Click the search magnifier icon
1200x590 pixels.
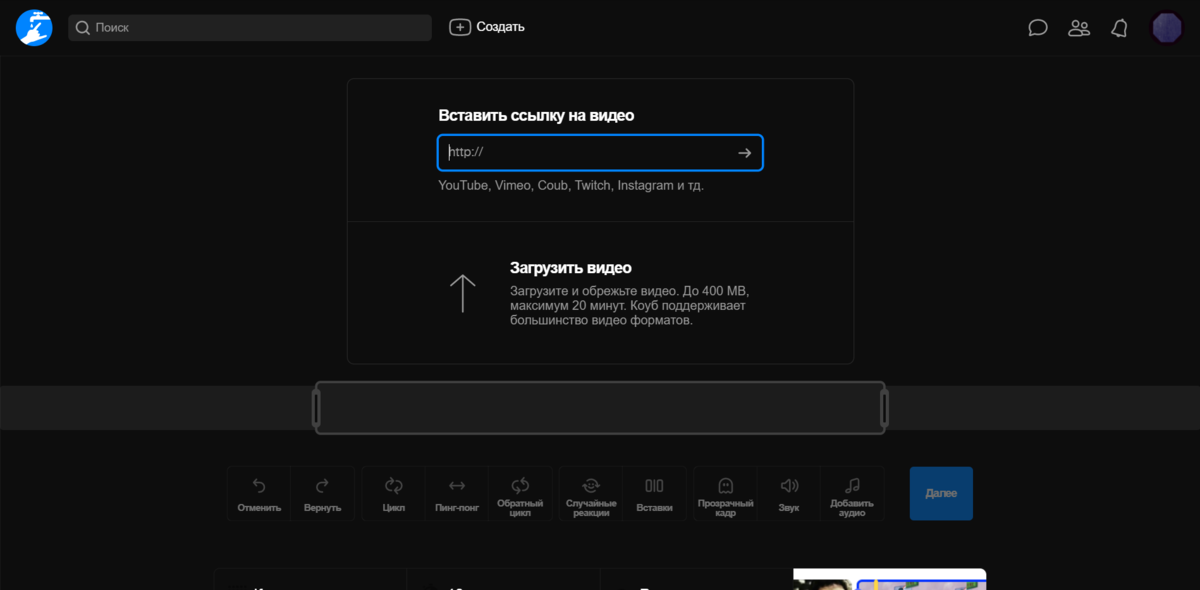click(83, 28)
